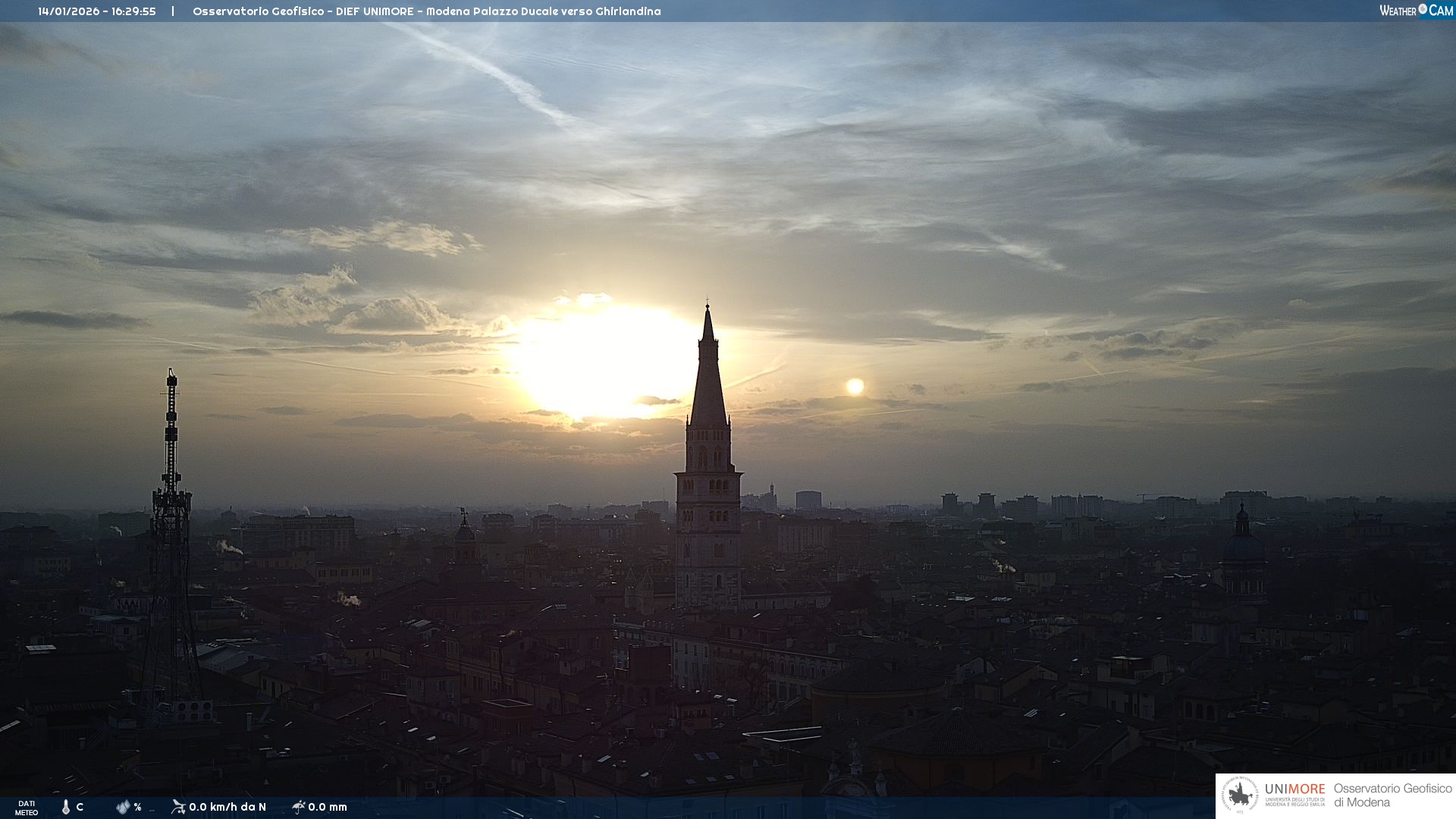Click the temperature C unit label
Viewport: 1456px width, 819px height.
[80, 807]
